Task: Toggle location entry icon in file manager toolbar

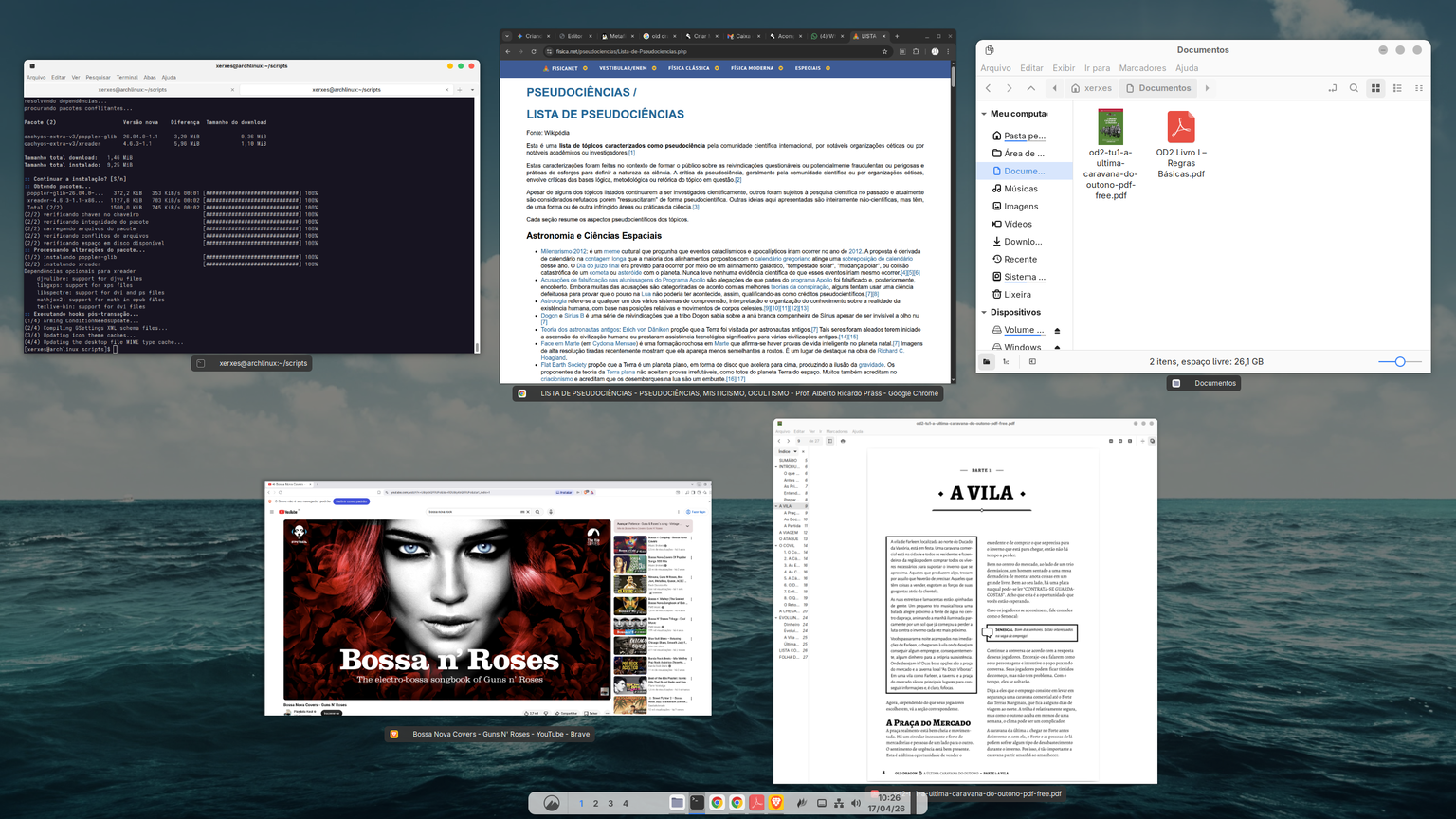Action: 1332,88
